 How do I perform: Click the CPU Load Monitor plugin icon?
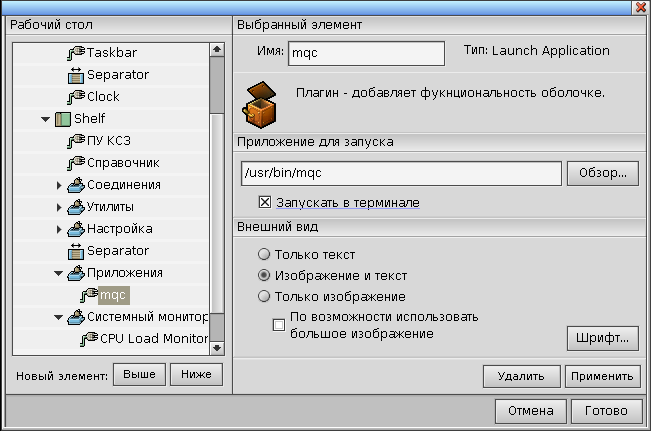point(89,339)
